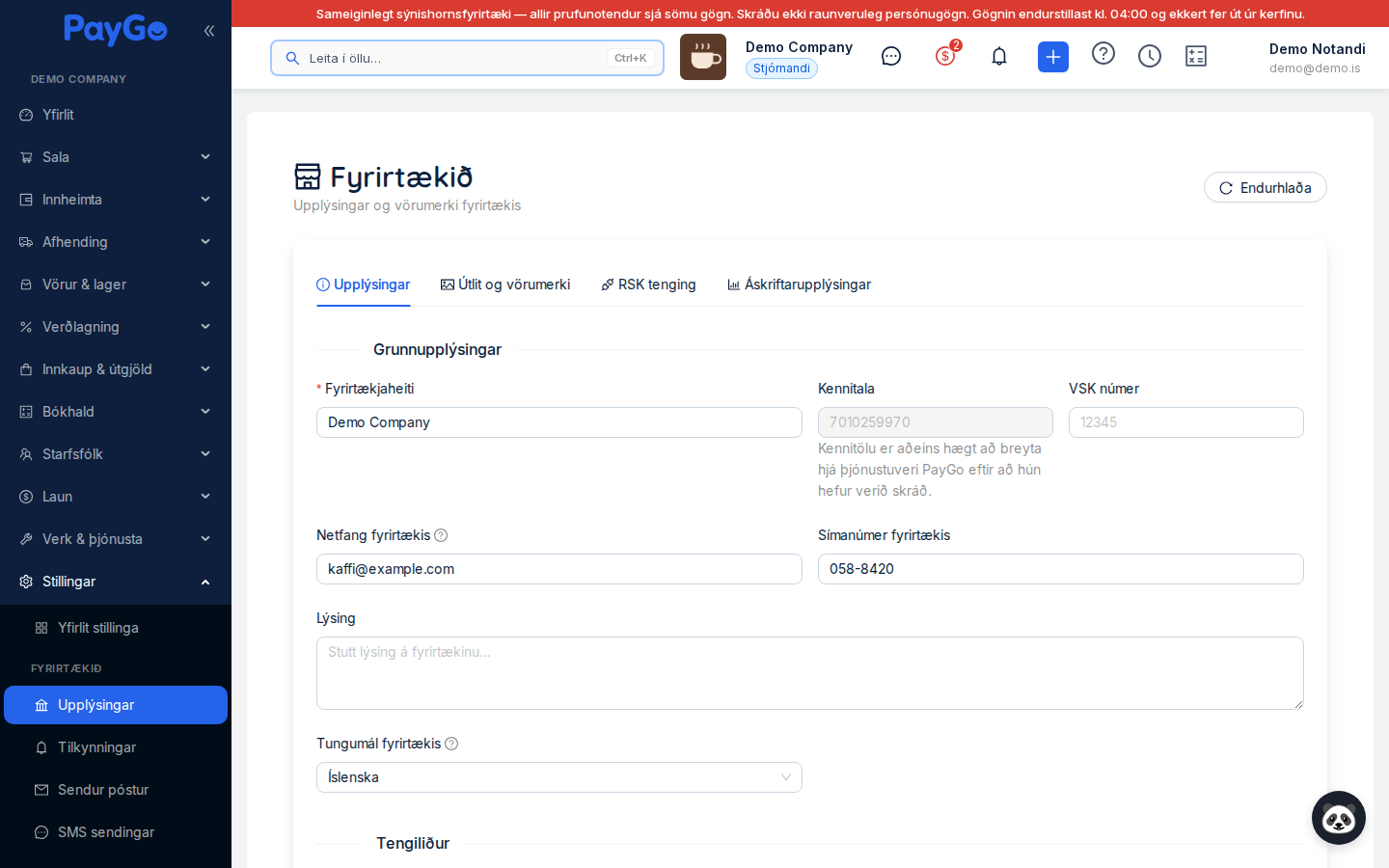The width and height of the screenshot is (1389, 868).
Task: Click the PayGo logo
Action: (x=116, y=31)
